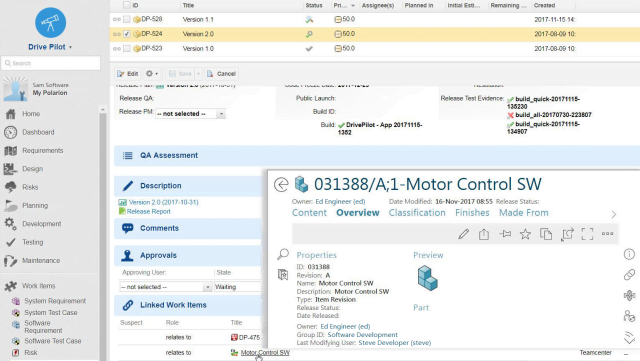640x361 pixels.
Task: Open the Motor Control SW linked item
Action: [x=265, y=352]
